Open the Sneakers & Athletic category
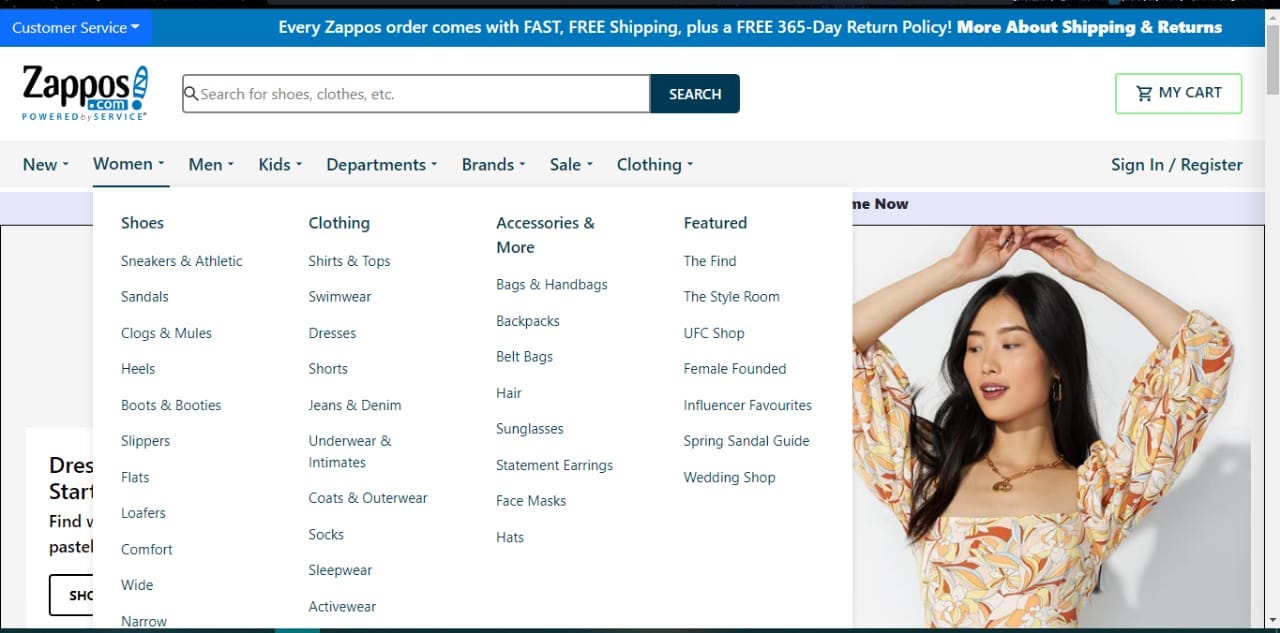Image resolution: width=1280 pixels, height=633 pixels. 181,260
